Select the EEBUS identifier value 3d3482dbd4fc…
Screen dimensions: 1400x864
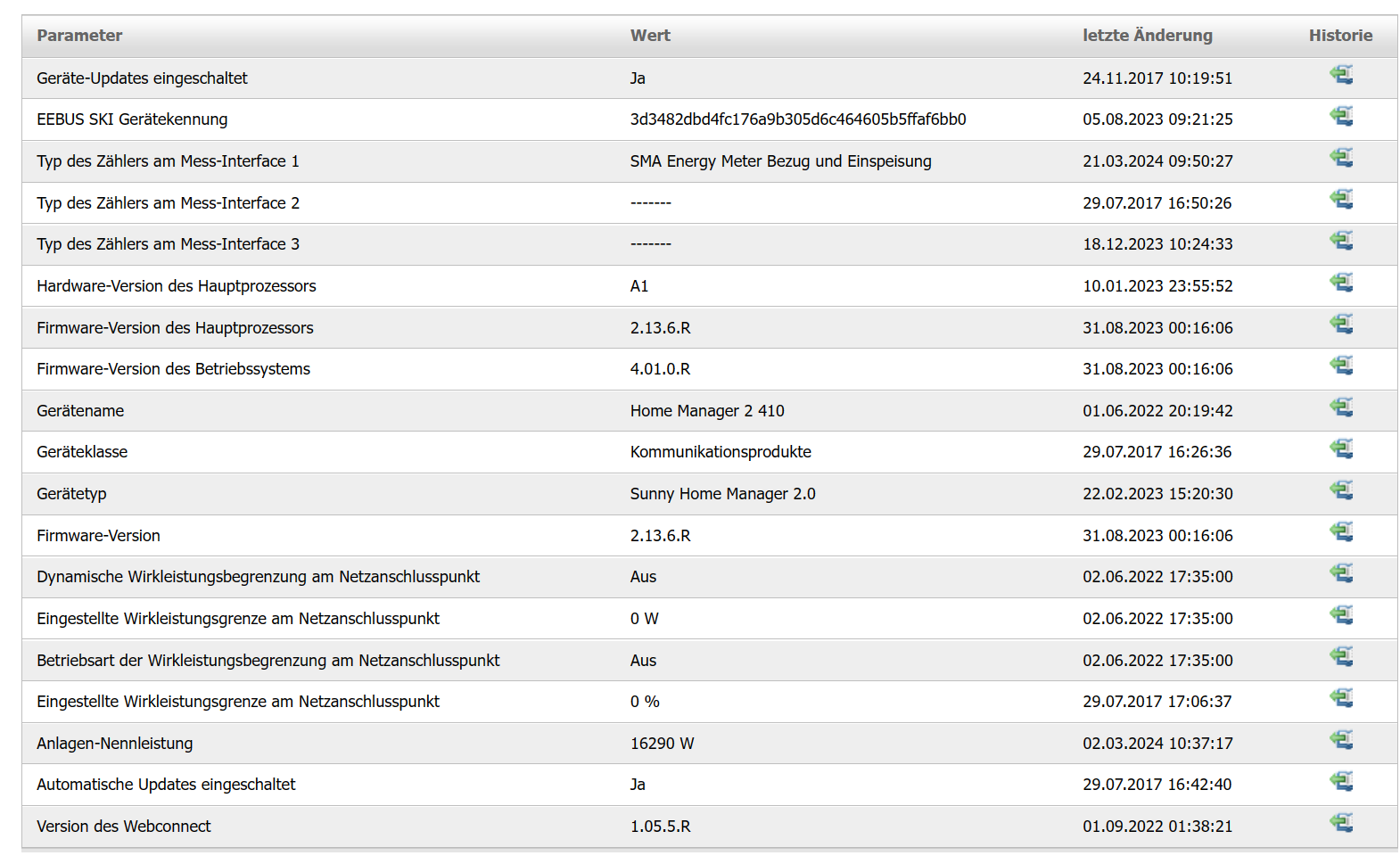[798, 119]
